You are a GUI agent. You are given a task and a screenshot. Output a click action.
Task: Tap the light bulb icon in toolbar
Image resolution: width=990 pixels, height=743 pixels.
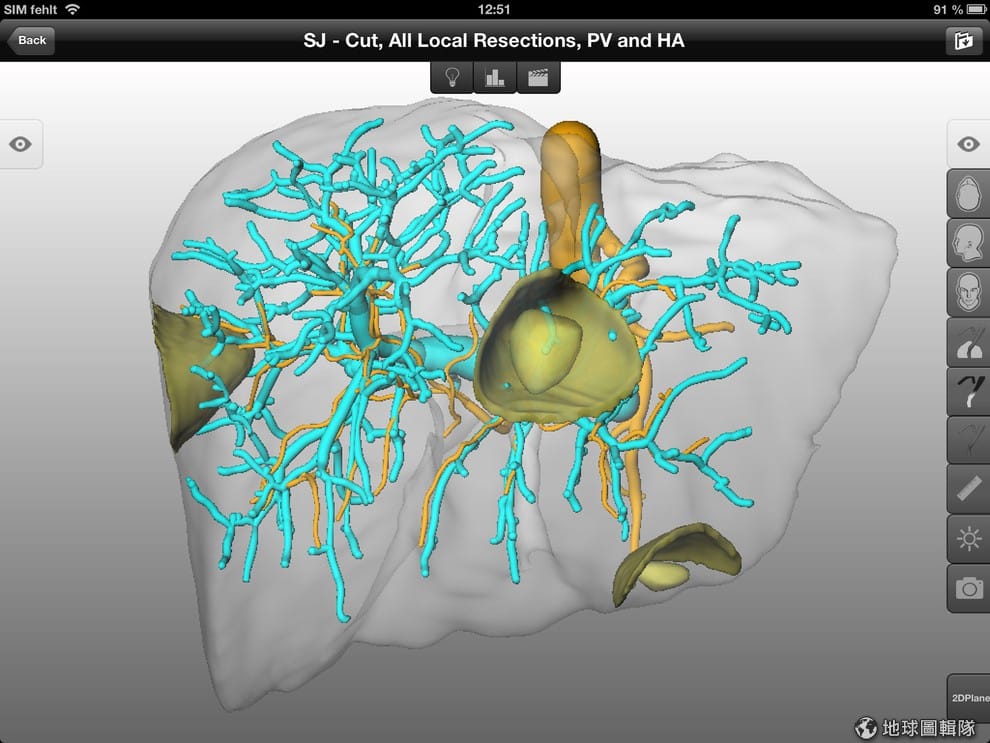pyautogui.click(x=452, y=78)
